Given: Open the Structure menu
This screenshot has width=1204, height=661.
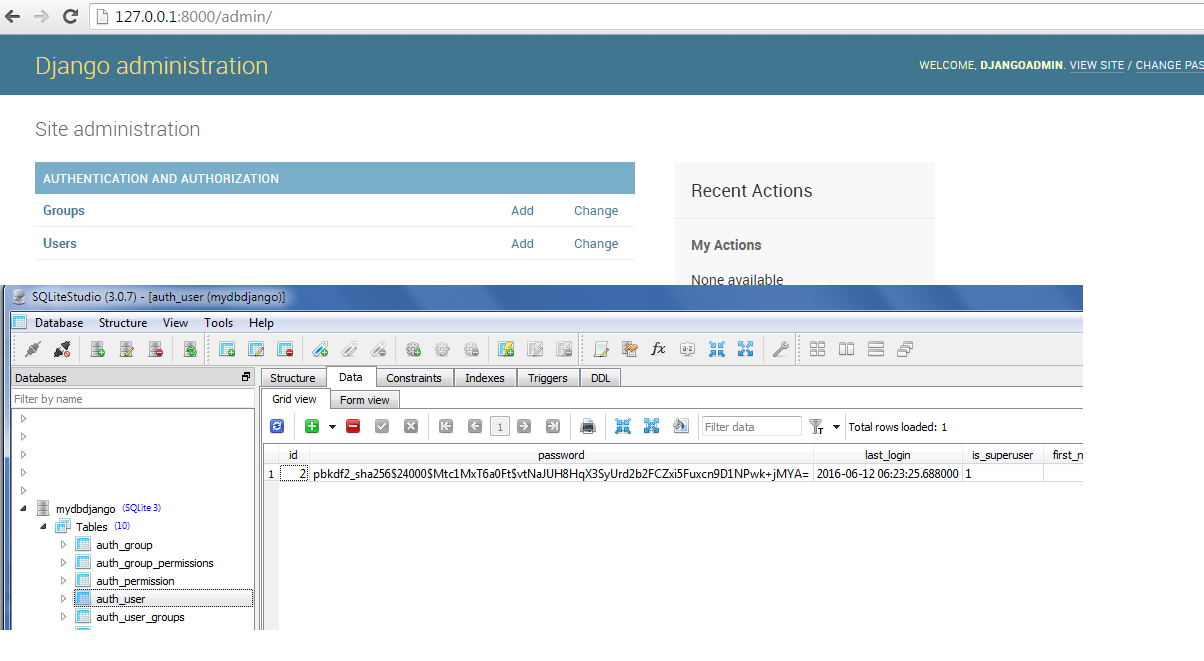Looking at the screenshot, I should point(123,323).
